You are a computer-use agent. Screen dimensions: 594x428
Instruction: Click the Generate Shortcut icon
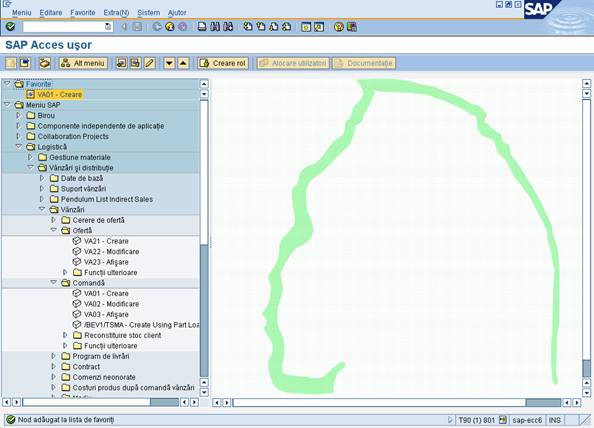point(319,27)
